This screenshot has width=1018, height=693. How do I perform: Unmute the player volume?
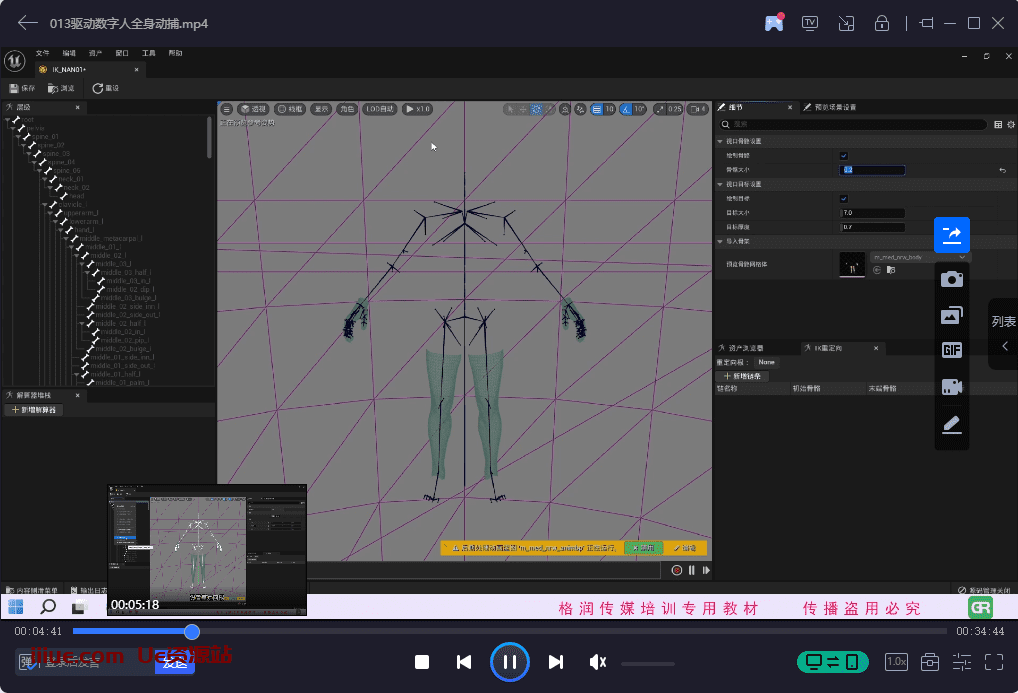[598, 662]
